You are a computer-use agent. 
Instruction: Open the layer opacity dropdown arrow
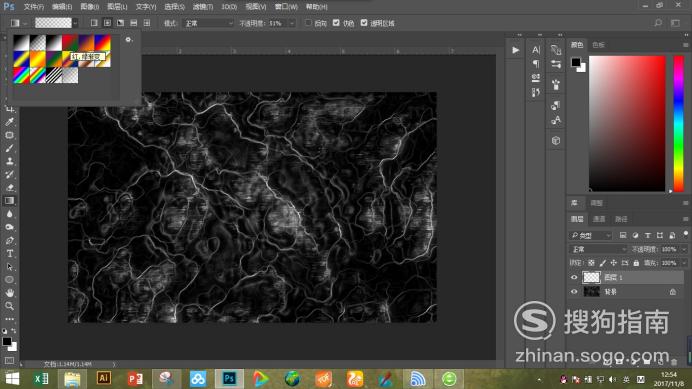(x=684, y=249)
